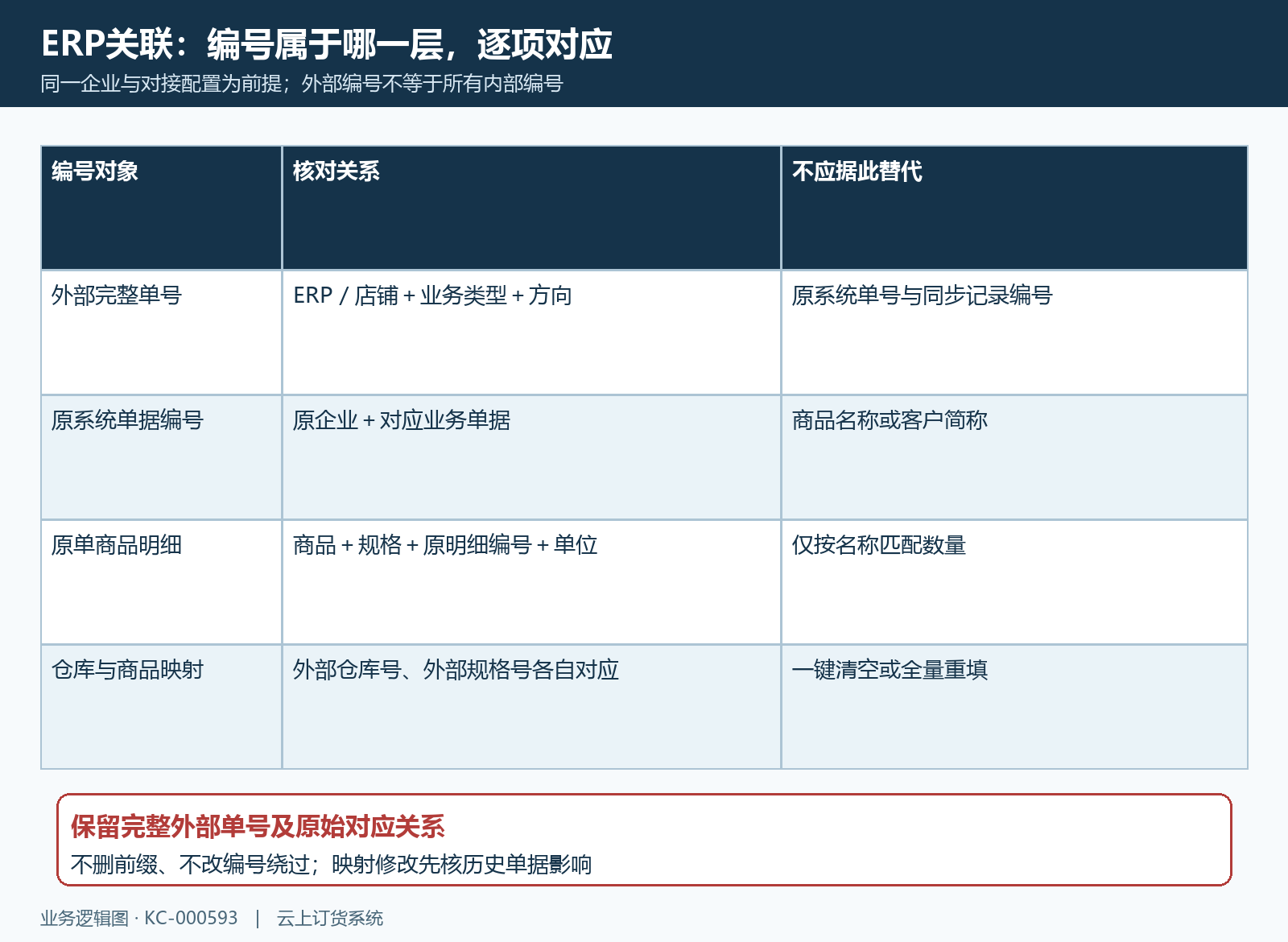Image resolution: width=1288 pixels, height=942 pixels.
Task: Select the '外部仓库号、外部规格号各自对应' cell
Action: (x=531, y=707)
